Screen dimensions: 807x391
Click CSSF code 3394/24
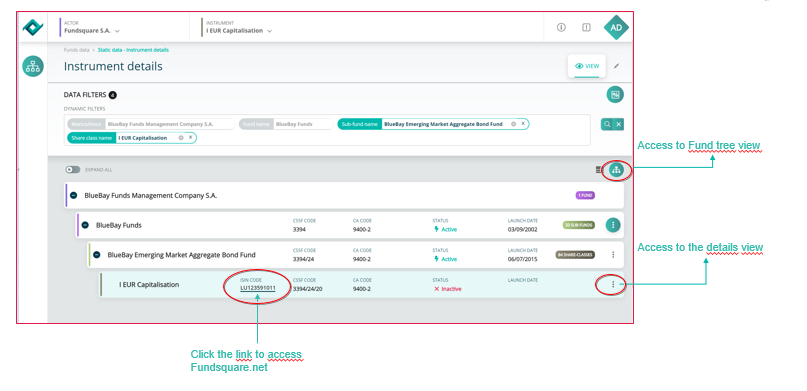tap(304, 259)
